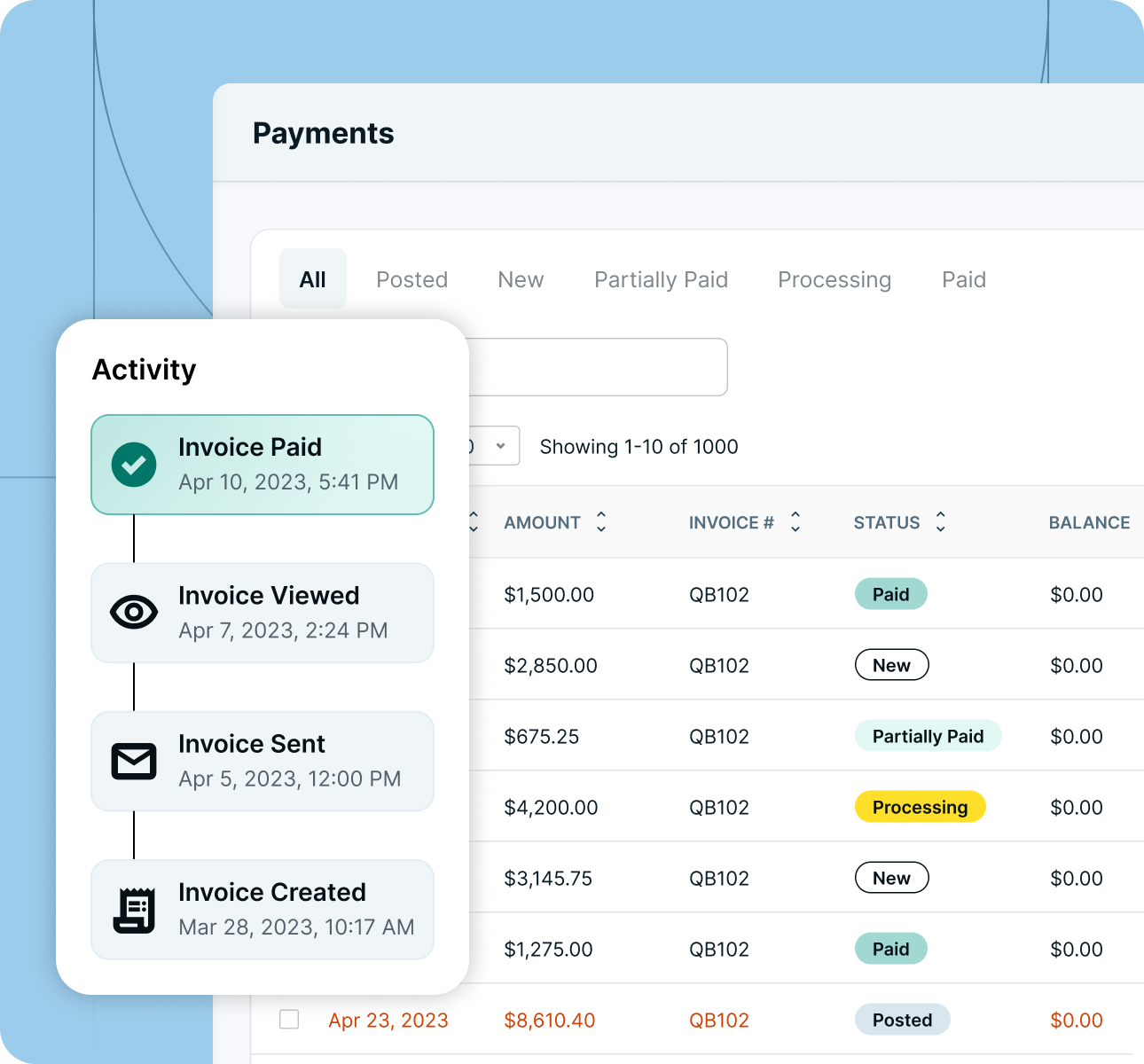The image size is (1144, 1064).
Task: Sort by the INVOICE # column arrows
Action: pyautogui.click(x=795, y=522)
